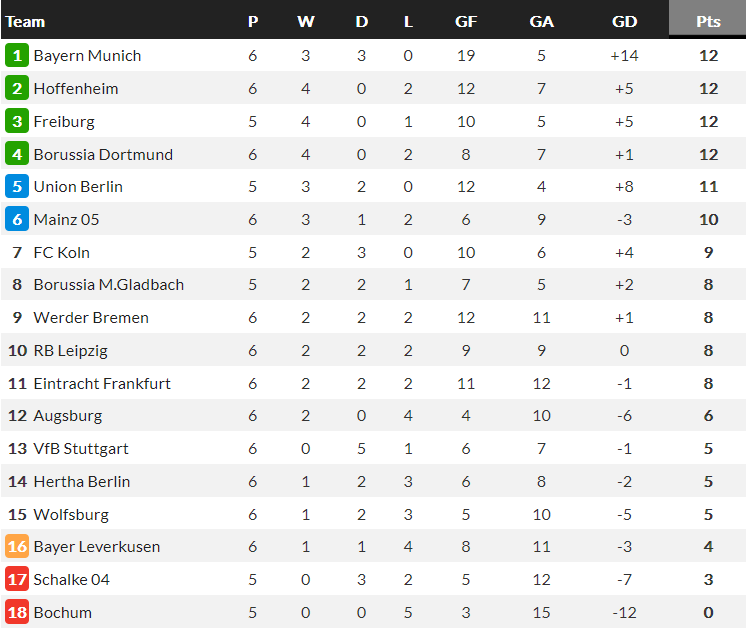Open the Bayer Leverkusen team link
This screenshot has height=629, width=746.
97,547
